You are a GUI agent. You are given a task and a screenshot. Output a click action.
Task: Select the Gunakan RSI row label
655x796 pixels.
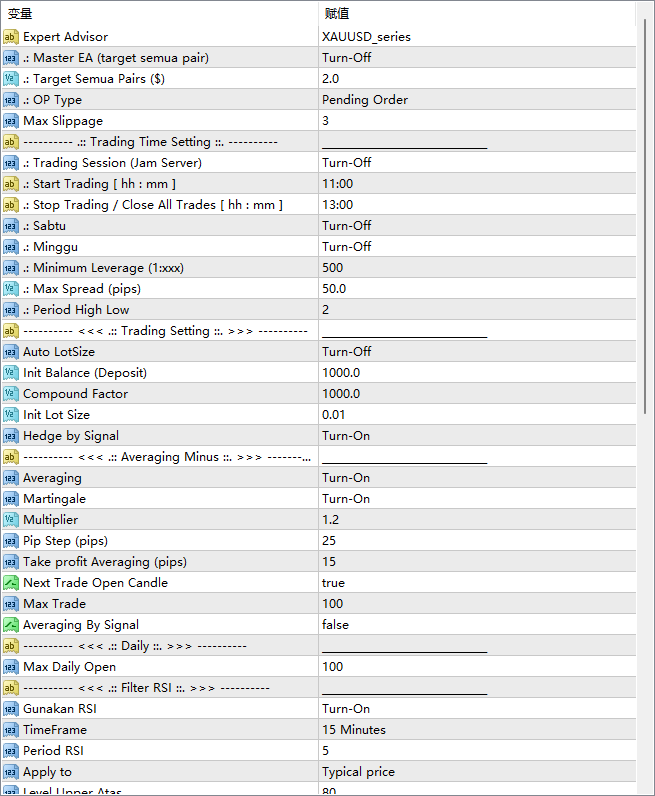coord(60,709)
